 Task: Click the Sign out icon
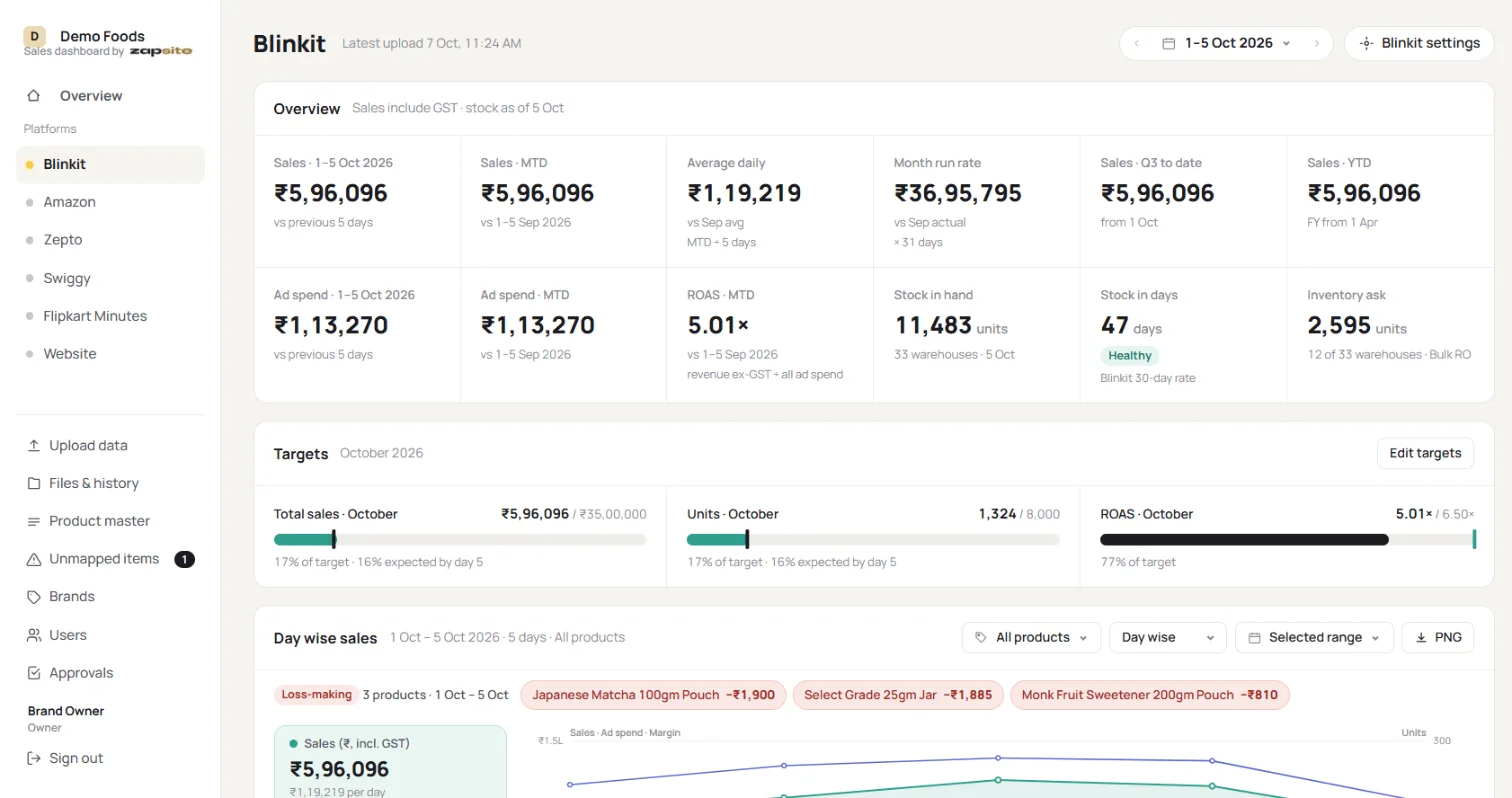click(34, 758)
